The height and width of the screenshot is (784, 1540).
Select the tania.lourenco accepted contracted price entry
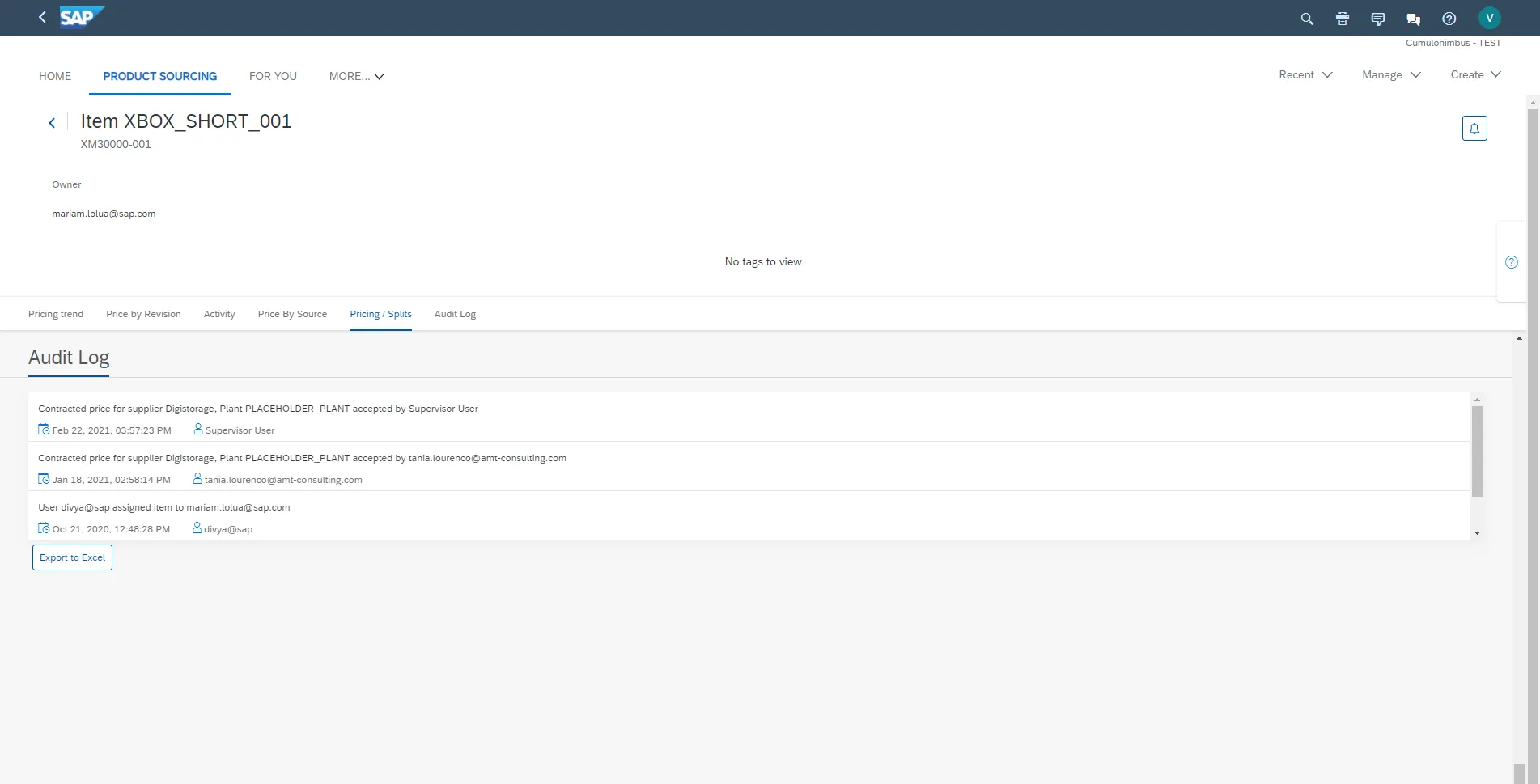click(302, 458)
